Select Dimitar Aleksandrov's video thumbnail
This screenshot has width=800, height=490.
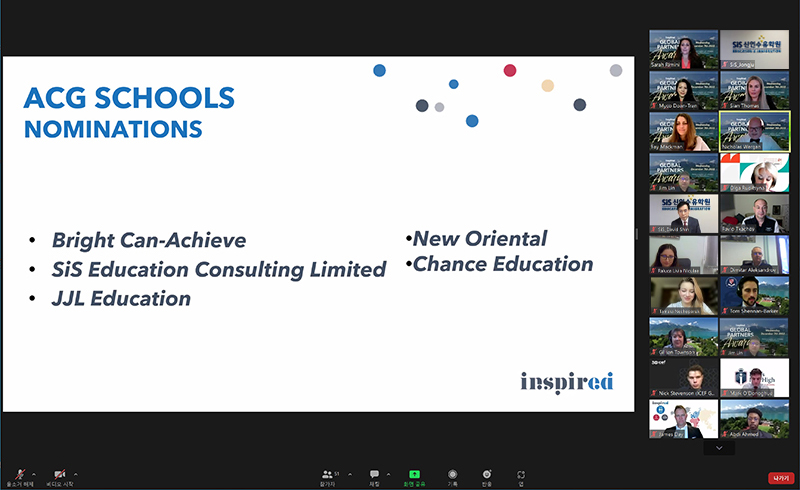point(755,255)
